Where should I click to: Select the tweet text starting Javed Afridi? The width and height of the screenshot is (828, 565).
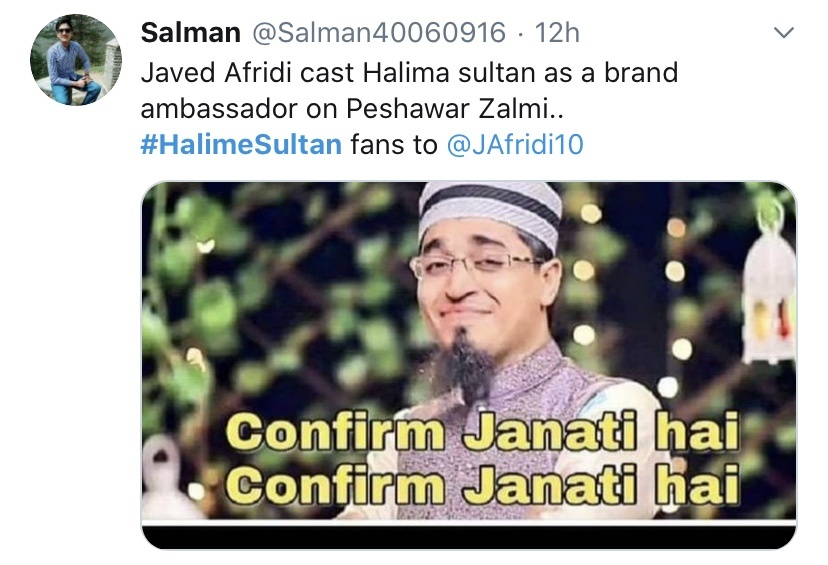[x=409, y=90]
